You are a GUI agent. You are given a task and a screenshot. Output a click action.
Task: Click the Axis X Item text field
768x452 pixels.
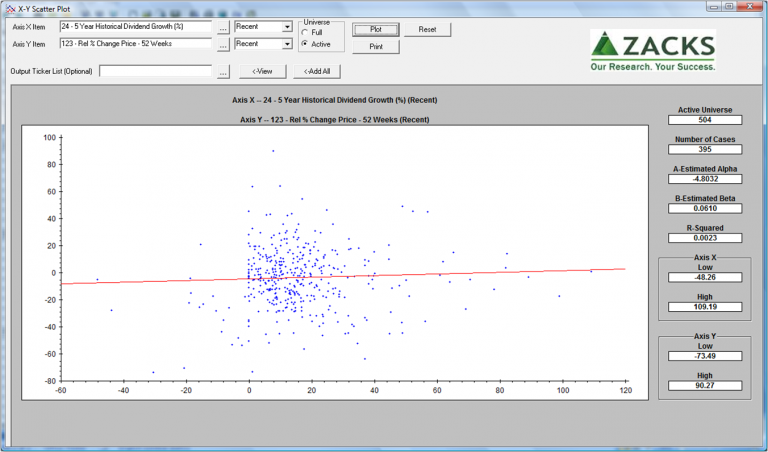point(134,28)
